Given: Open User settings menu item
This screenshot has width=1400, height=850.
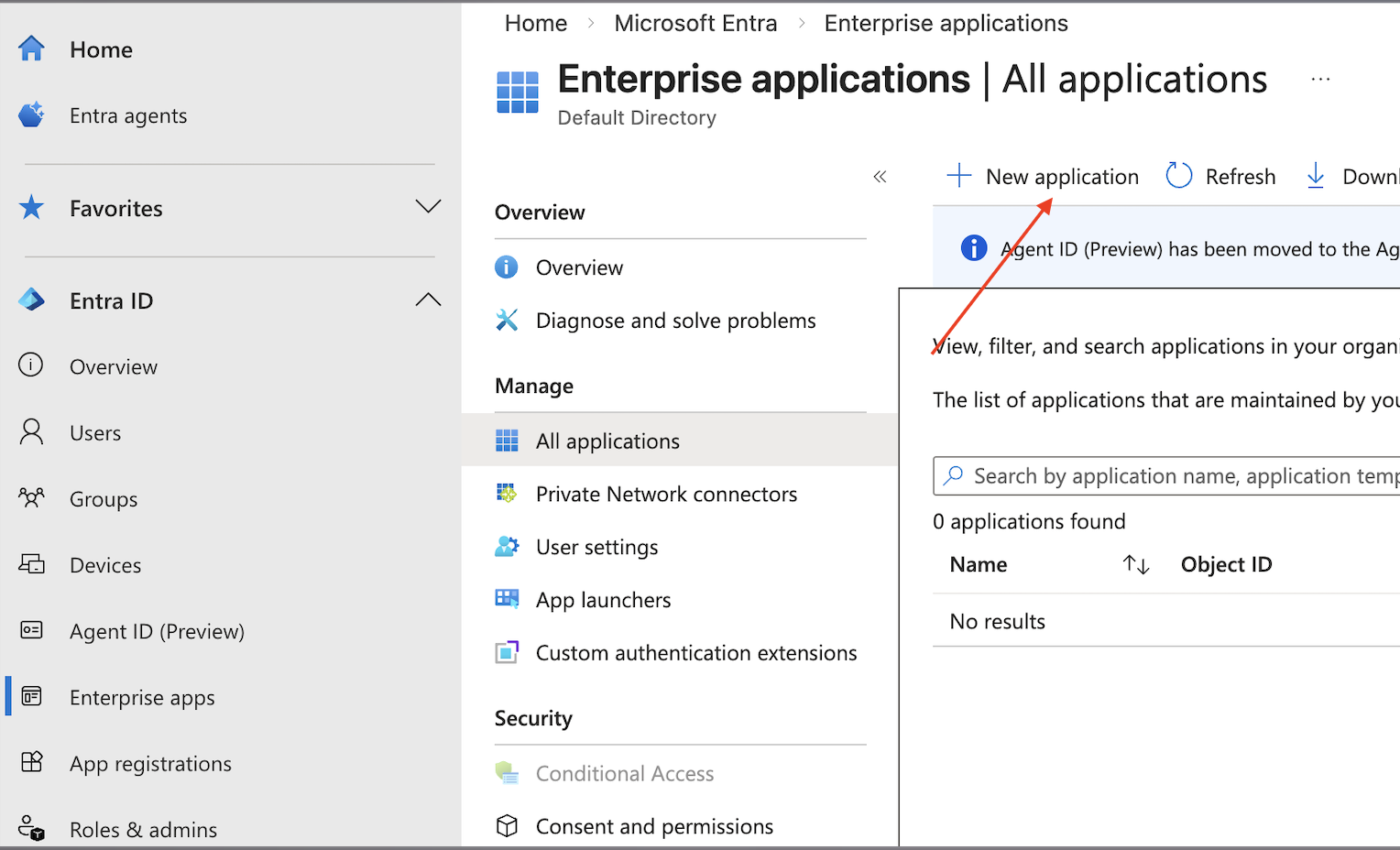Looking at the screenshot, I should tap(596, 547).
